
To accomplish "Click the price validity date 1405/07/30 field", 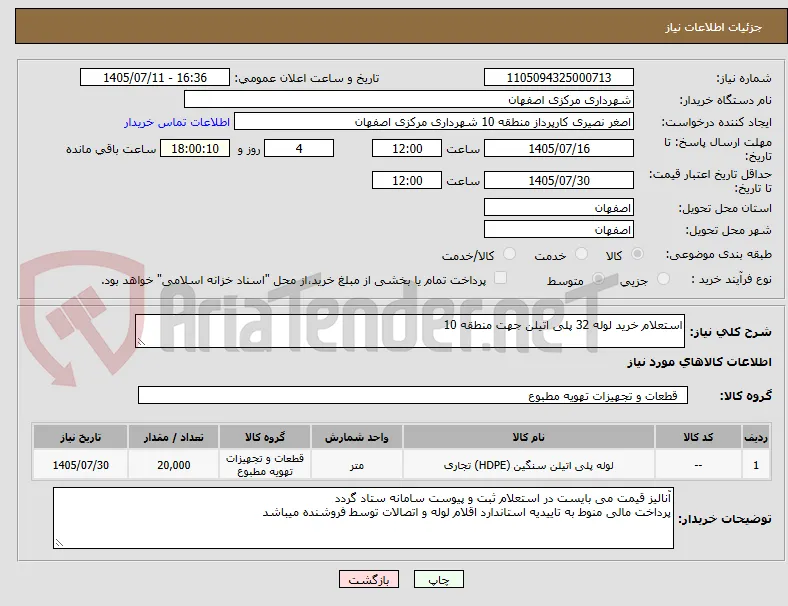I will coord(559,180).
